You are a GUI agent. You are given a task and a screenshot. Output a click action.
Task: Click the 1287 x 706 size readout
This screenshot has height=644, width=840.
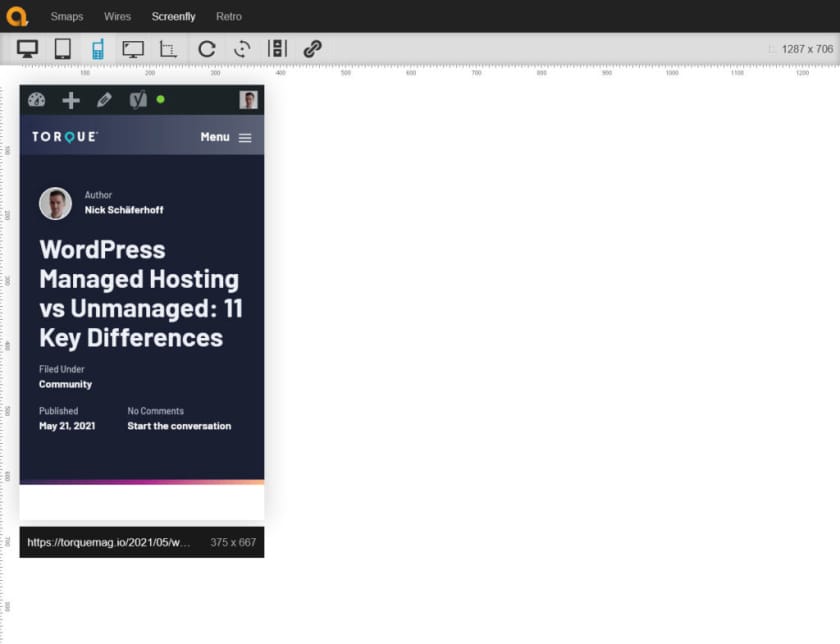[x=807, y=49]
